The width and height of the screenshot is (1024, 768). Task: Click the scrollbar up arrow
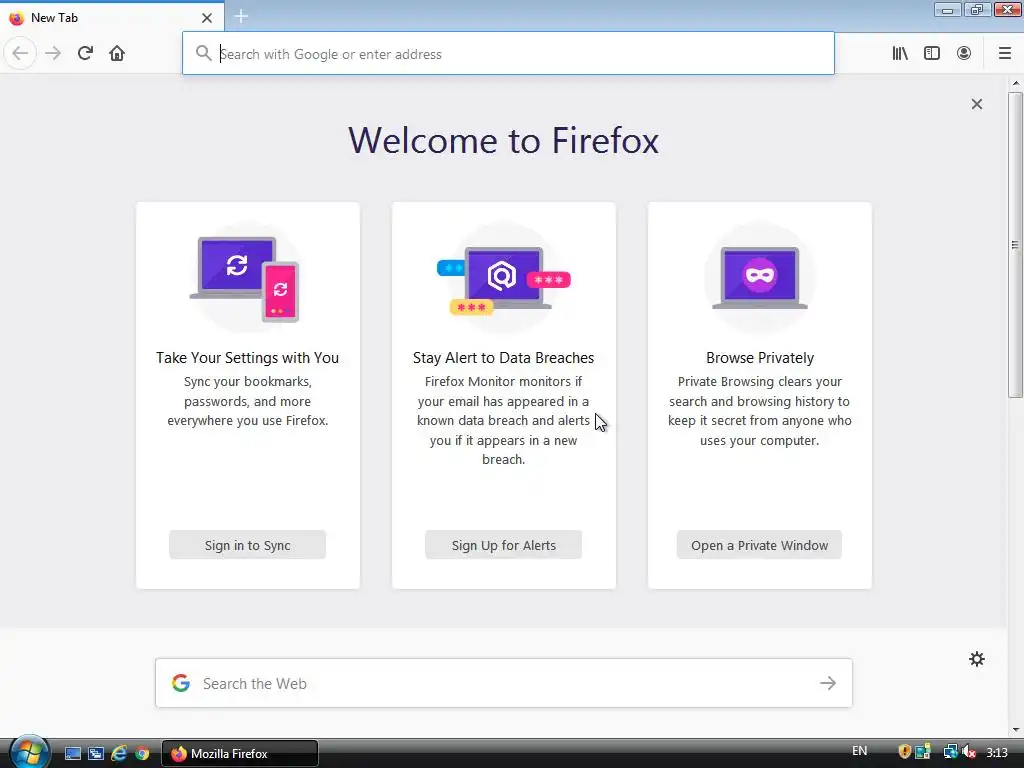point(1015,83)
